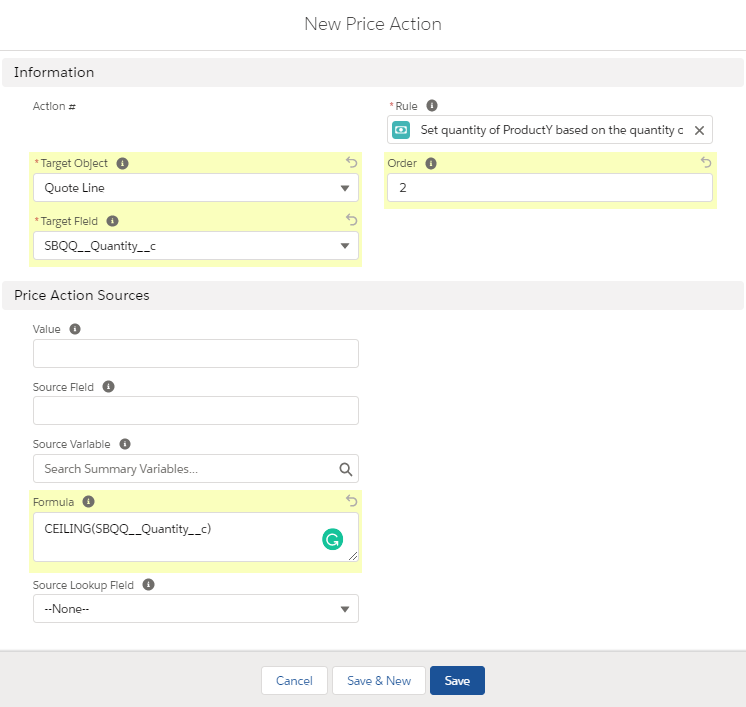Undo changes to the Formula field
This screenshot has height=707, width=746.
tap(351, 501)
